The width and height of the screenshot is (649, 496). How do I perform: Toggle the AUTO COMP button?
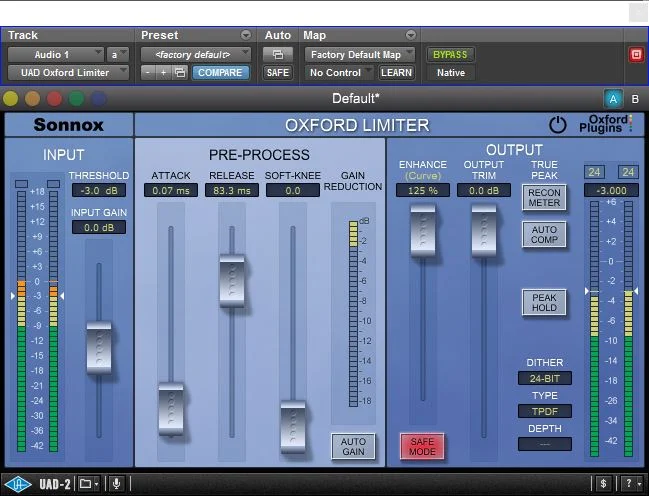click(x=544, y=234)
